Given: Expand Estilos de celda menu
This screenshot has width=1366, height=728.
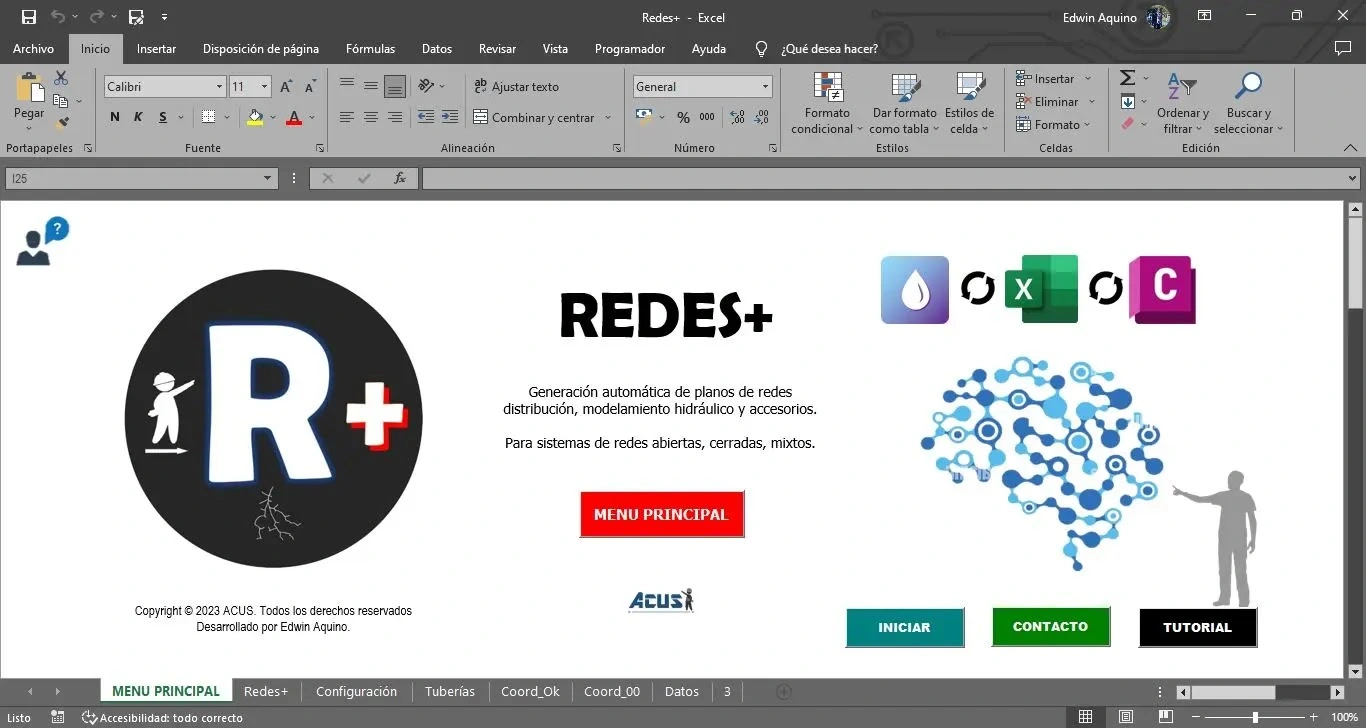Looking at the screenshot, I should click(x=969, y=103).
